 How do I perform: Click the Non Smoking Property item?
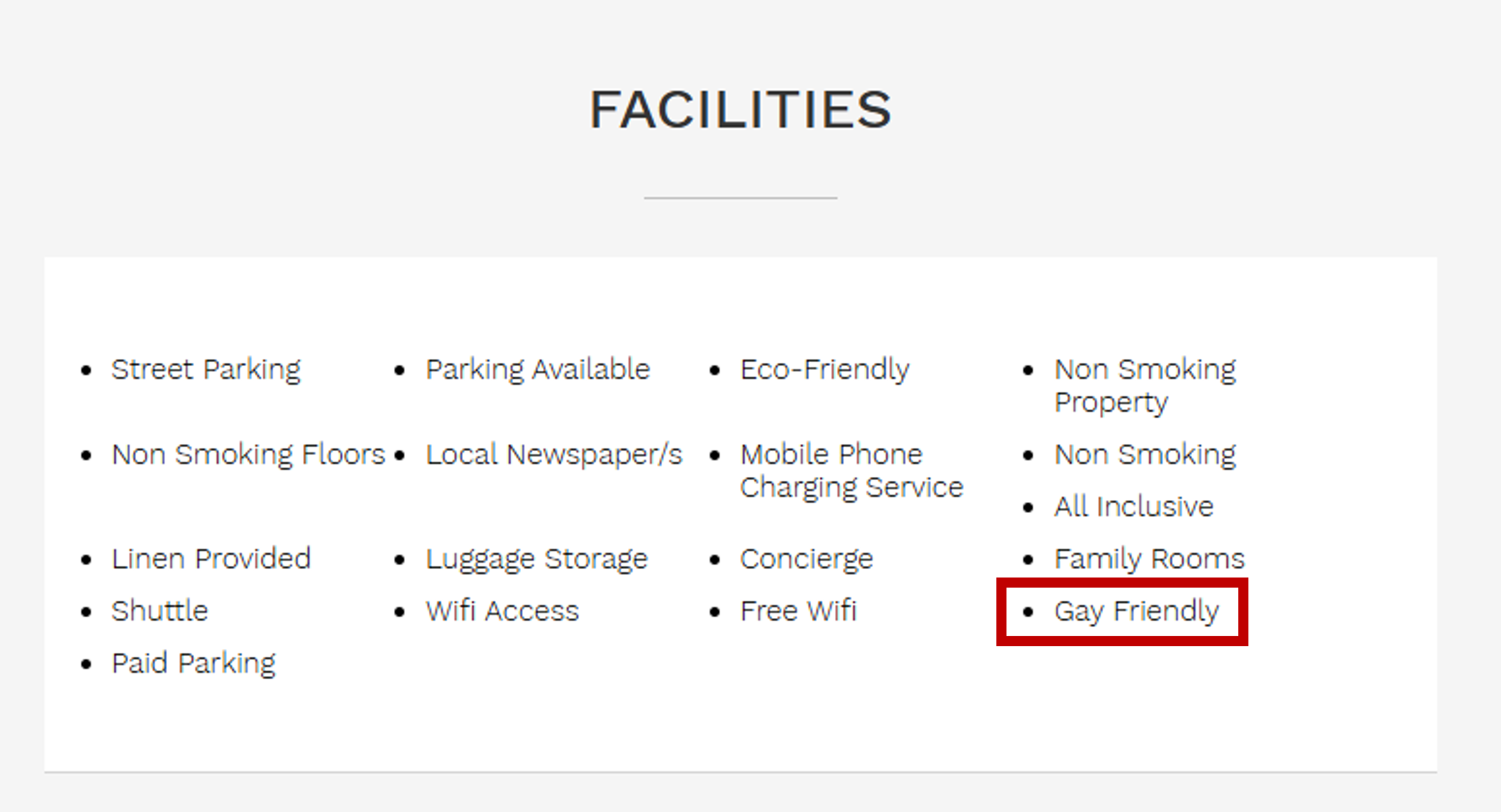click(x=1144, y=385)
